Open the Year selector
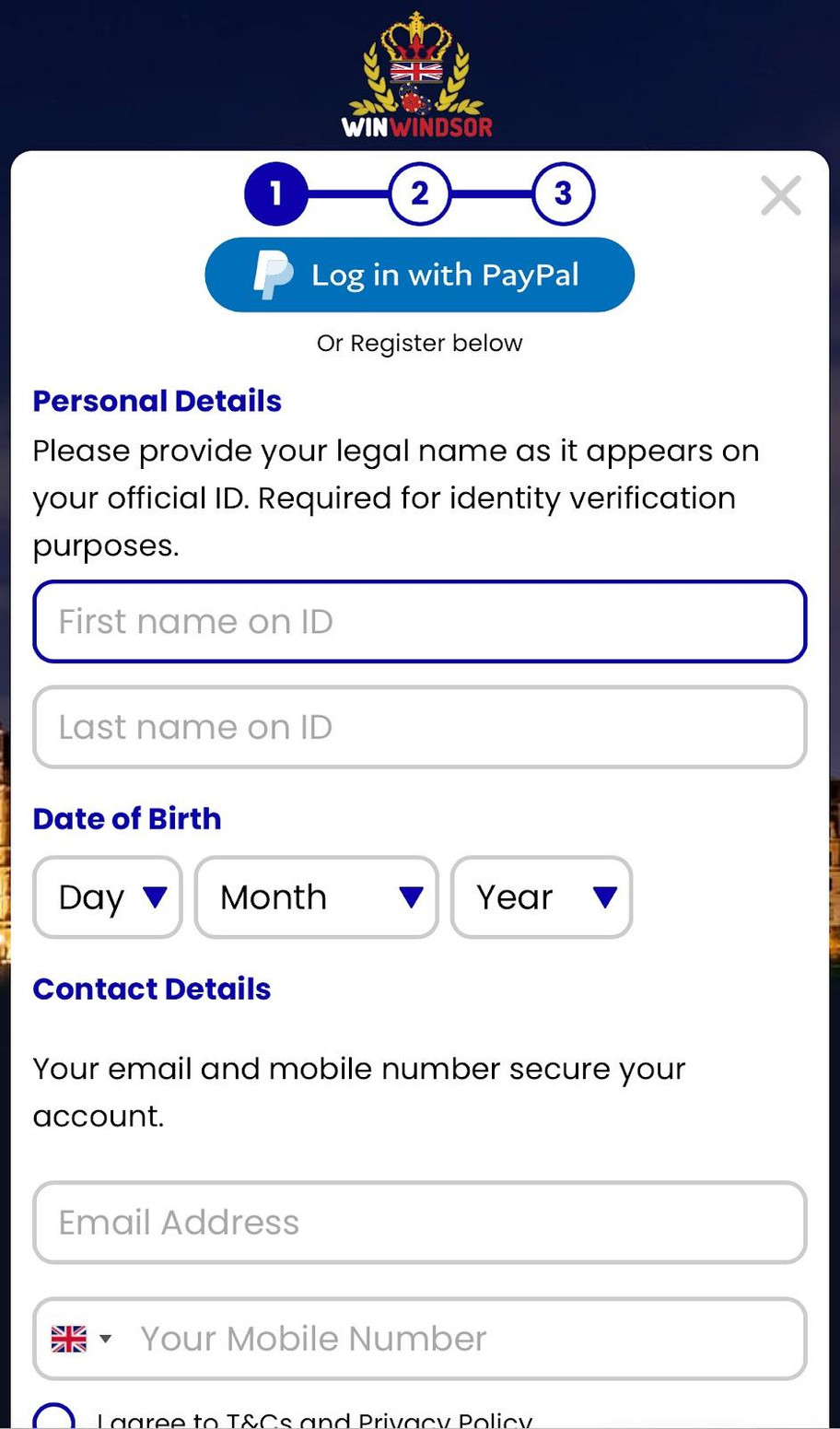 (541, 897)
